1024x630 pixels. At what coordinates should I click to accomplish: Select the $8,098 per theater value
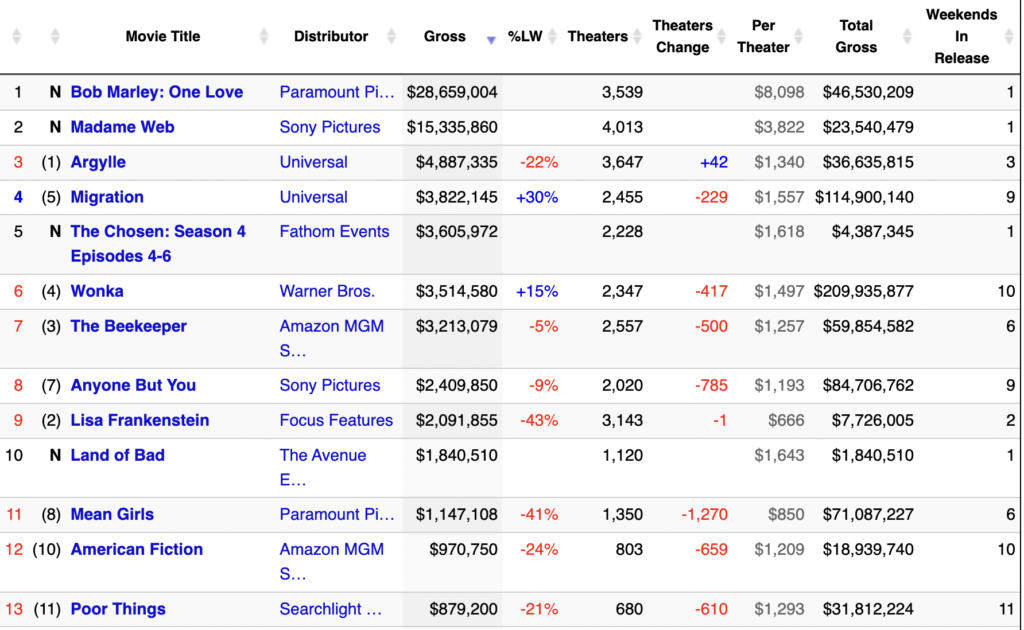[x=779, y=92]
